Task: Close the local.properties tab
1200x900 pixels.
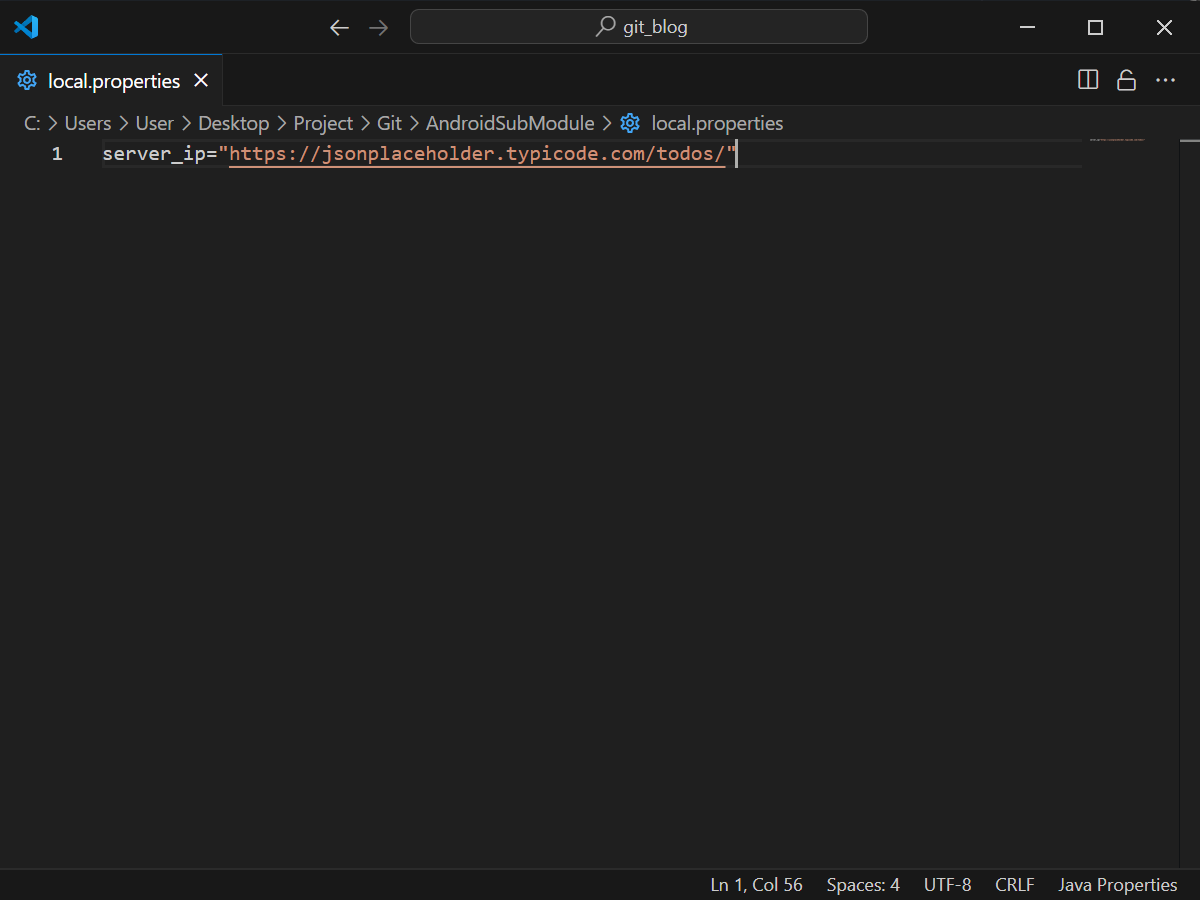Action: coord(201,80)
